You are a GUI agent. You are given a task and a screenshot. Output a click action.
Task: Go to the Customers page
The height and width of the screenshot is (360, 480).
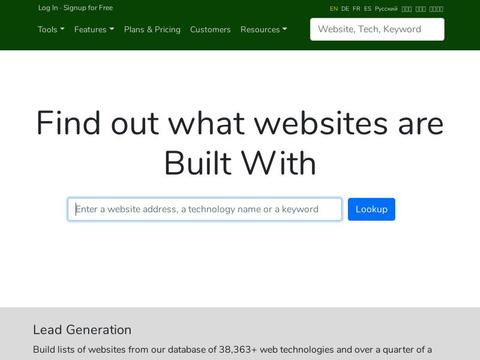[210, 29]
